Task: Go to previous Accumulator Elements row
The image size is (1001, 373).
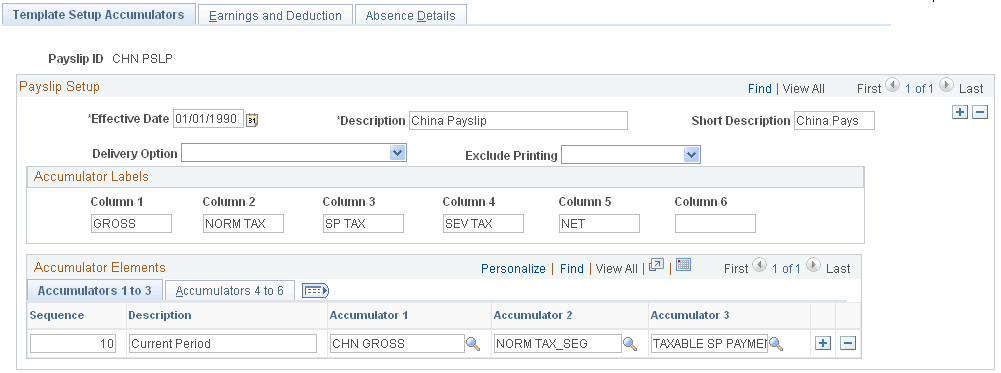Action: click(x=760, y=266)
